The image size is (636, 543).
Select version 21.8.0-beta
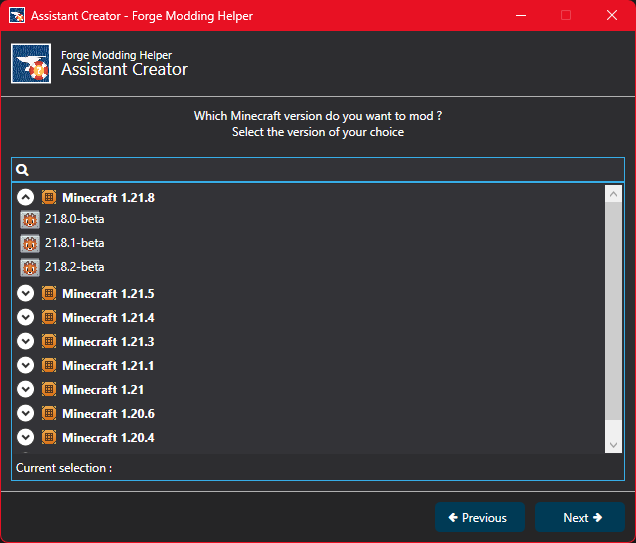75,219
